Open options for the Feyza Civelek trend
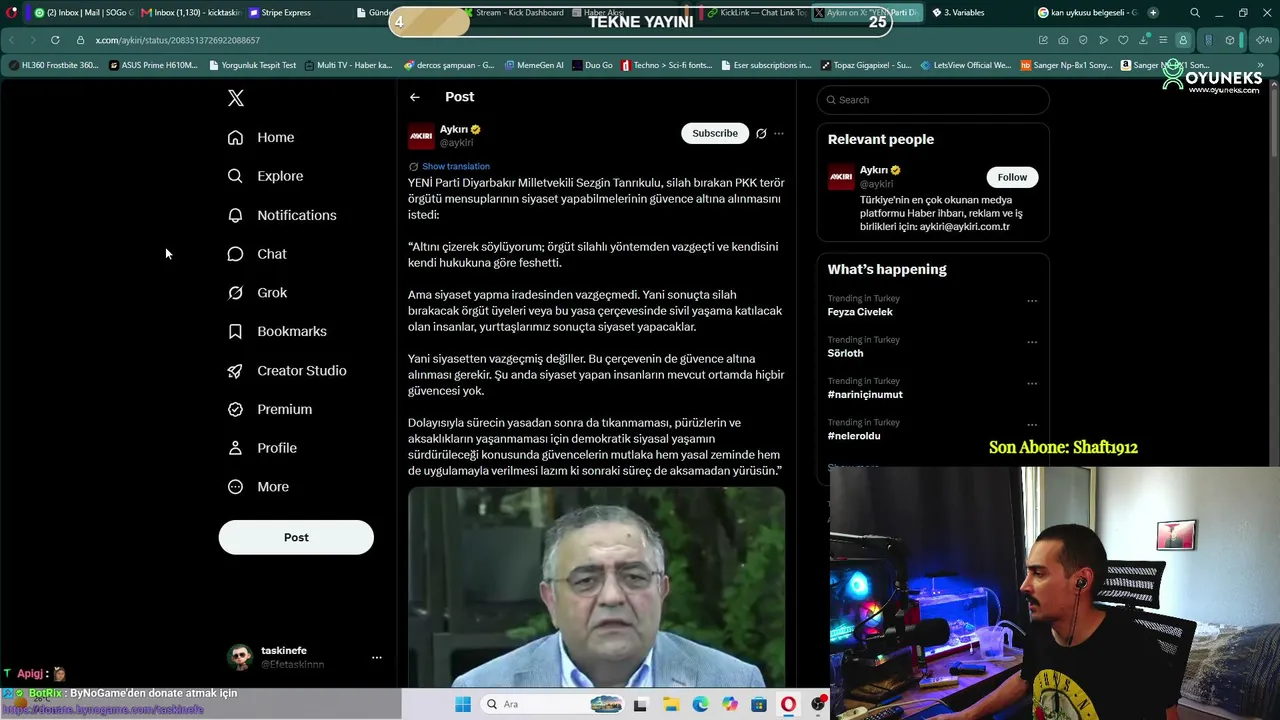 pos(1032,301)
